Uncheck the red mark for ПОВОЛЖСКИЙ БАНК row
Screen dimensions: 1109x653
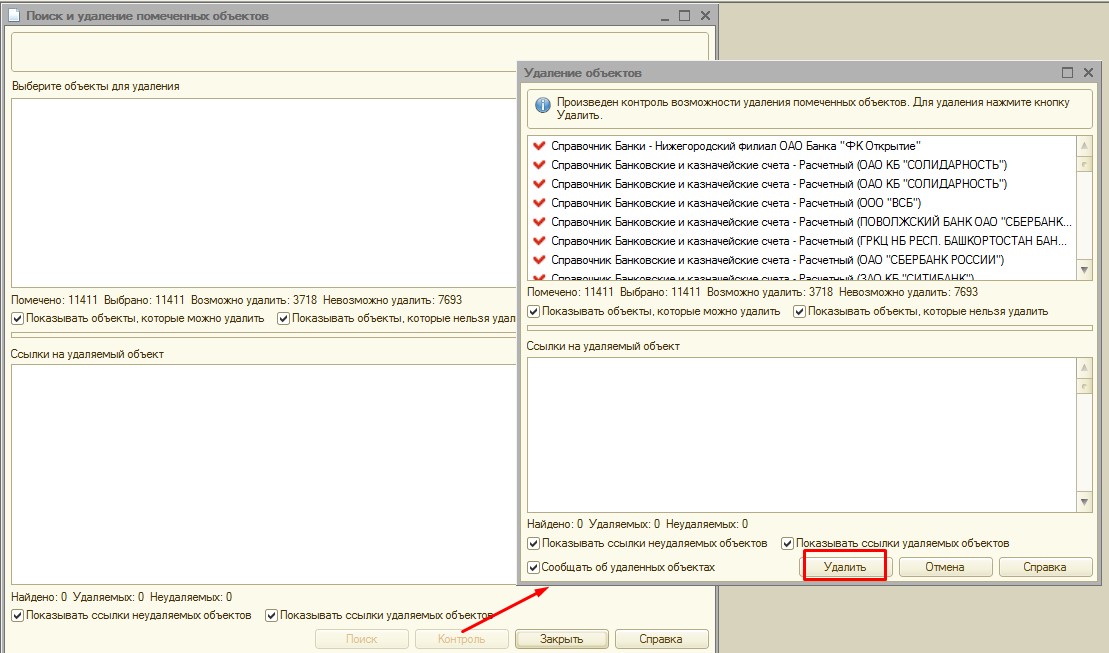tap(540, 222)
